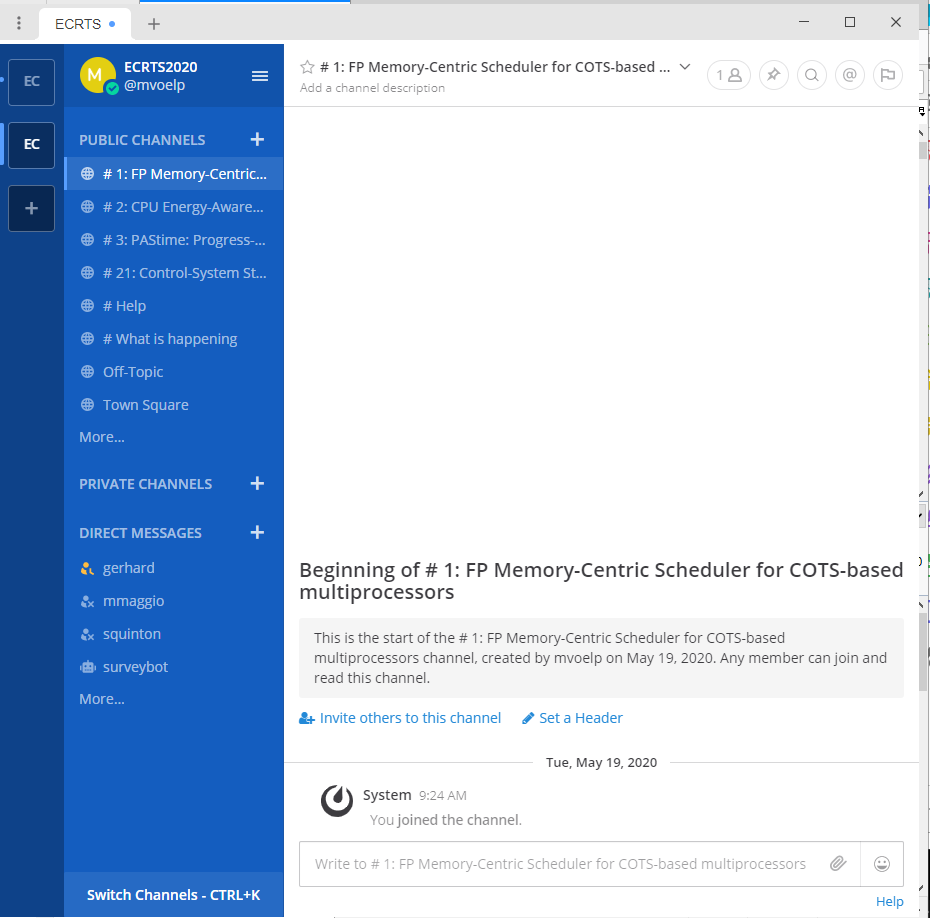Image resolution: width=930 pixels, height=918 pixels.
Task: Open direct message with mmaggio
Action: tap(174, 601)
